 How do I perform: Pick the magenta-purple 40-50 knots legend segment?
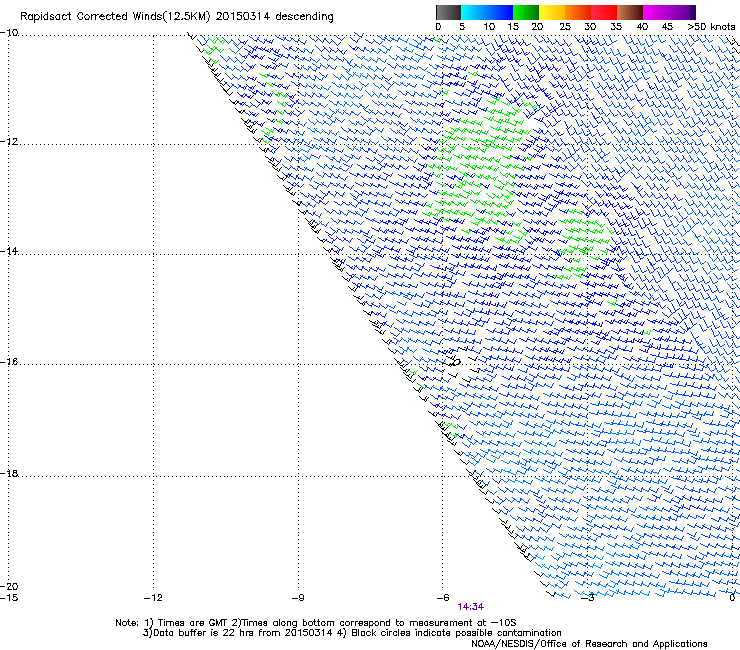669,12
